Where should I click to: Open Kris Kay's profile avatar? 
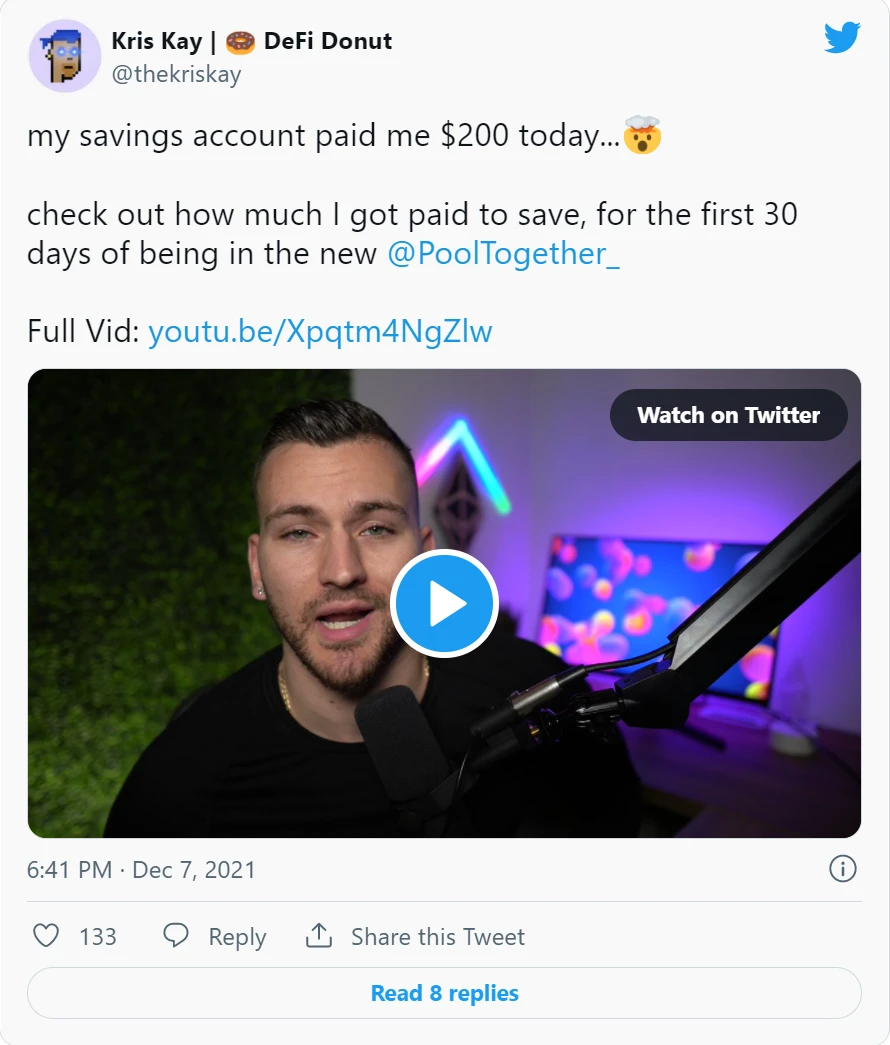pos(65,56)
